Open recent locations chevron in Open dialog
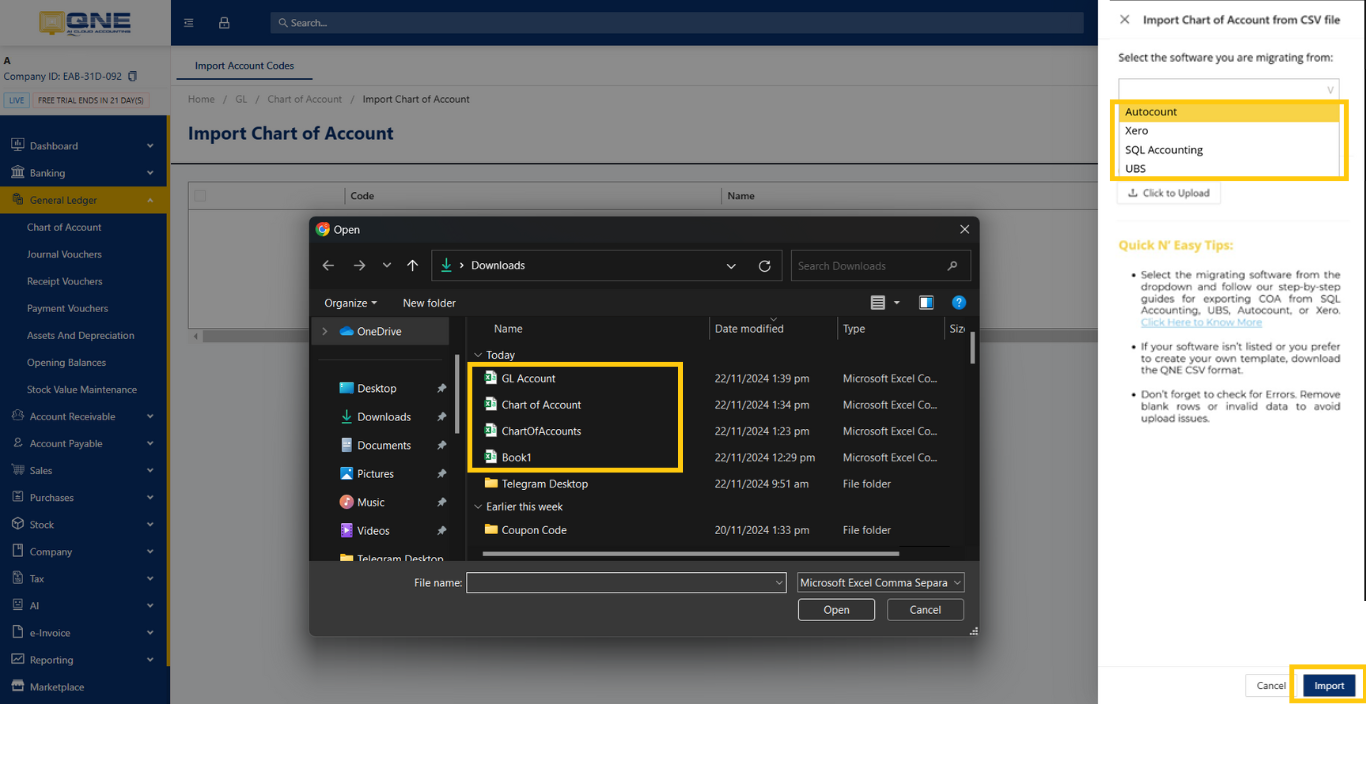1366x768 pixels. (x=387, y=265)
